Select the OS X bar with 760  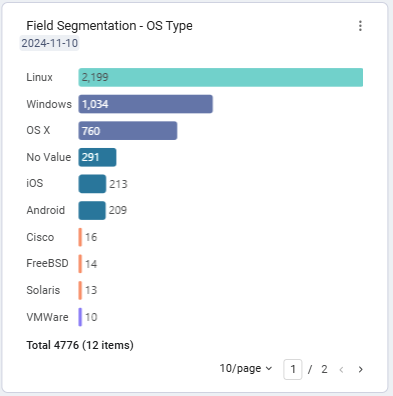(128, 131)
